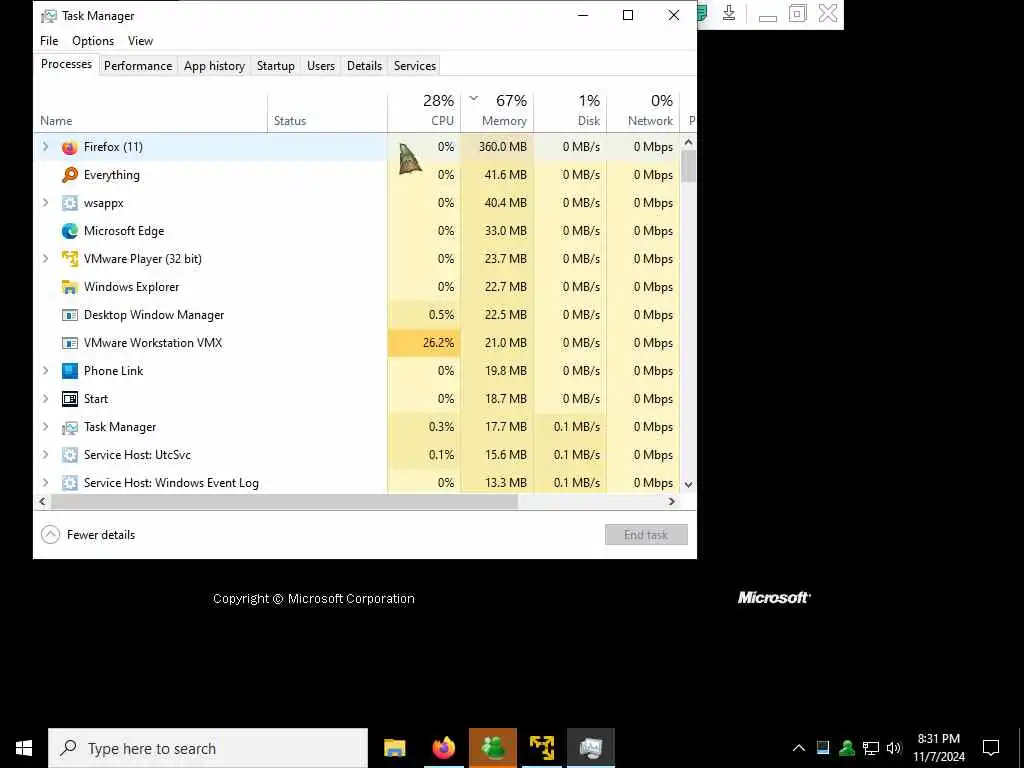Viewport: 1024px width, 768px height.
Task: Click the horizontal scrollbar right arrow
Action: click(x=671, y=502)
